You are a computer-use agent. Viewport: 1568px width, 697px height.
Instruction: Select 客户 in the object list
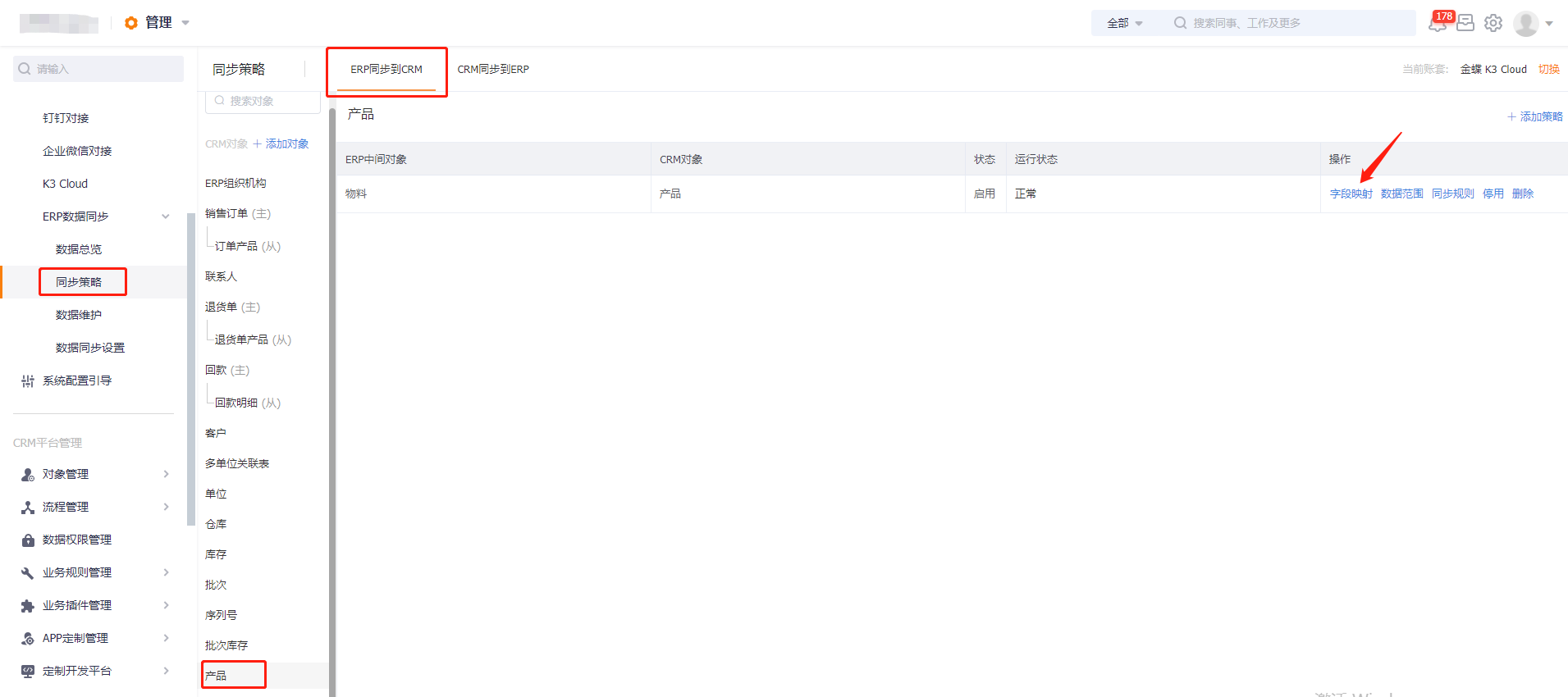[x=216, y=433]
